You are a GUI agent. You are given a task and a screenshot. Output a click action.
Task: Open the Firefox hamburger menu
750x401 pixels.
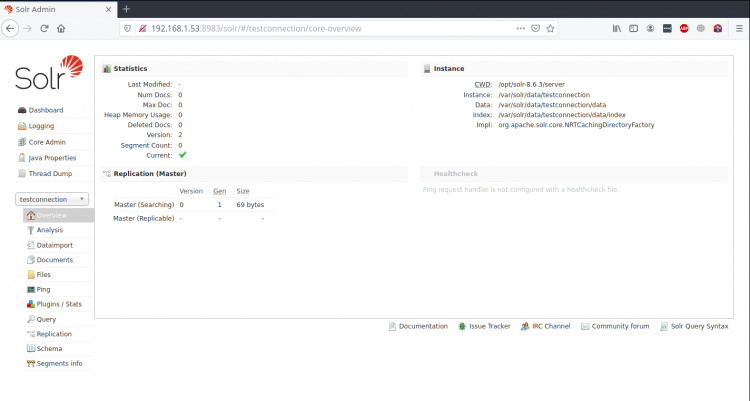[738, 28]
